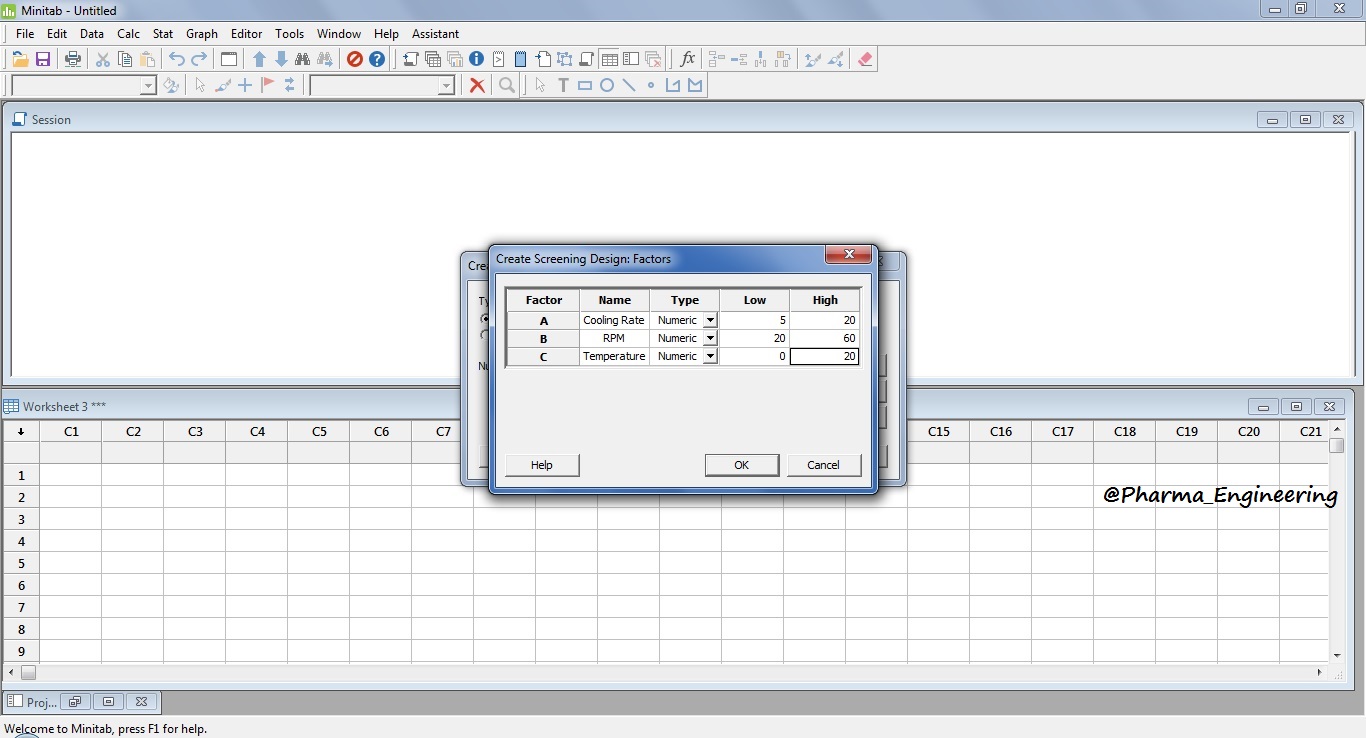Viewport: 1366px width, 738px height.
Task: Click the Undo toolbar icon
Action: pyautogui.click(x=176, y=58)
